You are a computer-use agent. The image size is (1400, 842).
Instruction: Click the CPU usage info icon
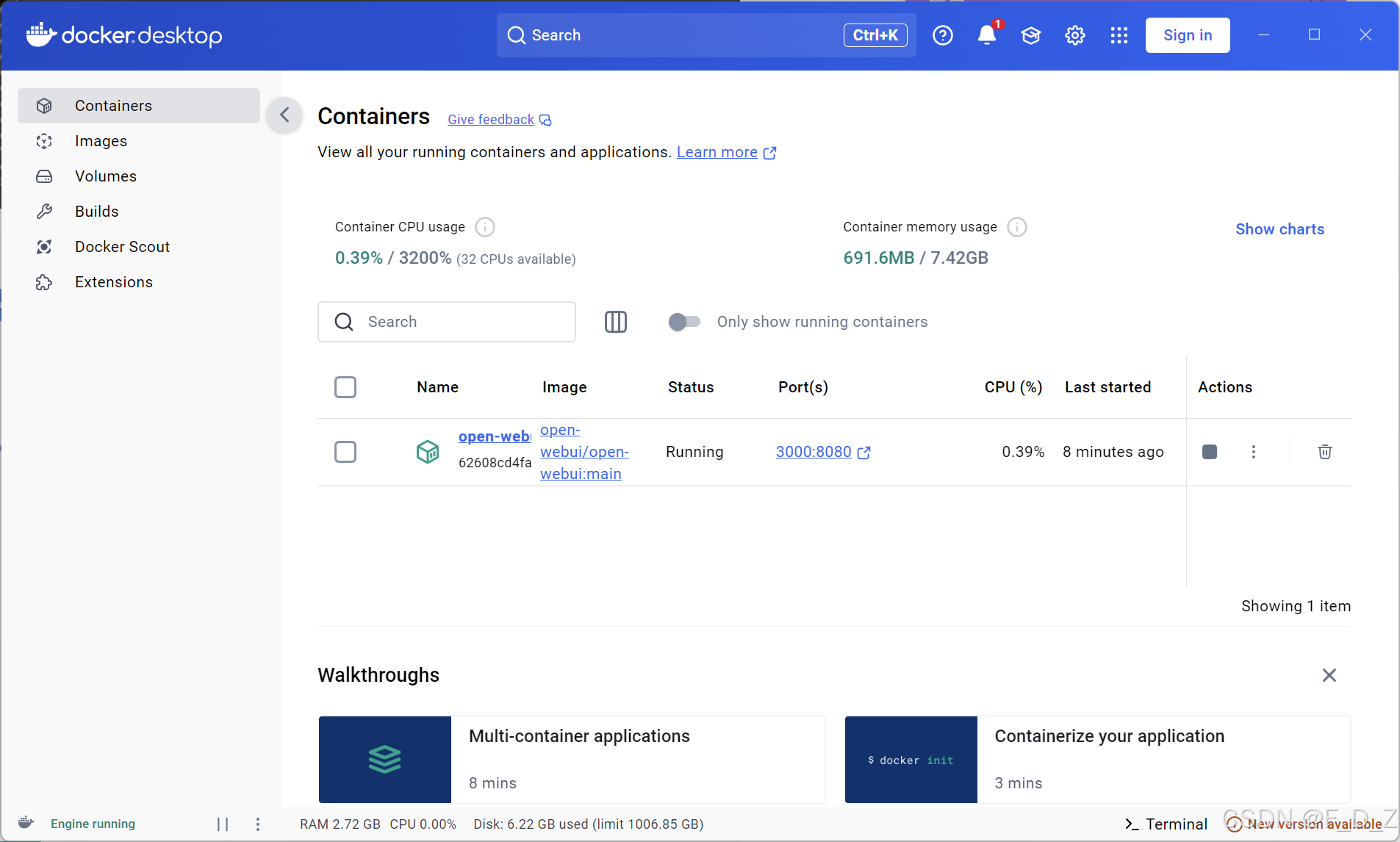click(485, 227)
